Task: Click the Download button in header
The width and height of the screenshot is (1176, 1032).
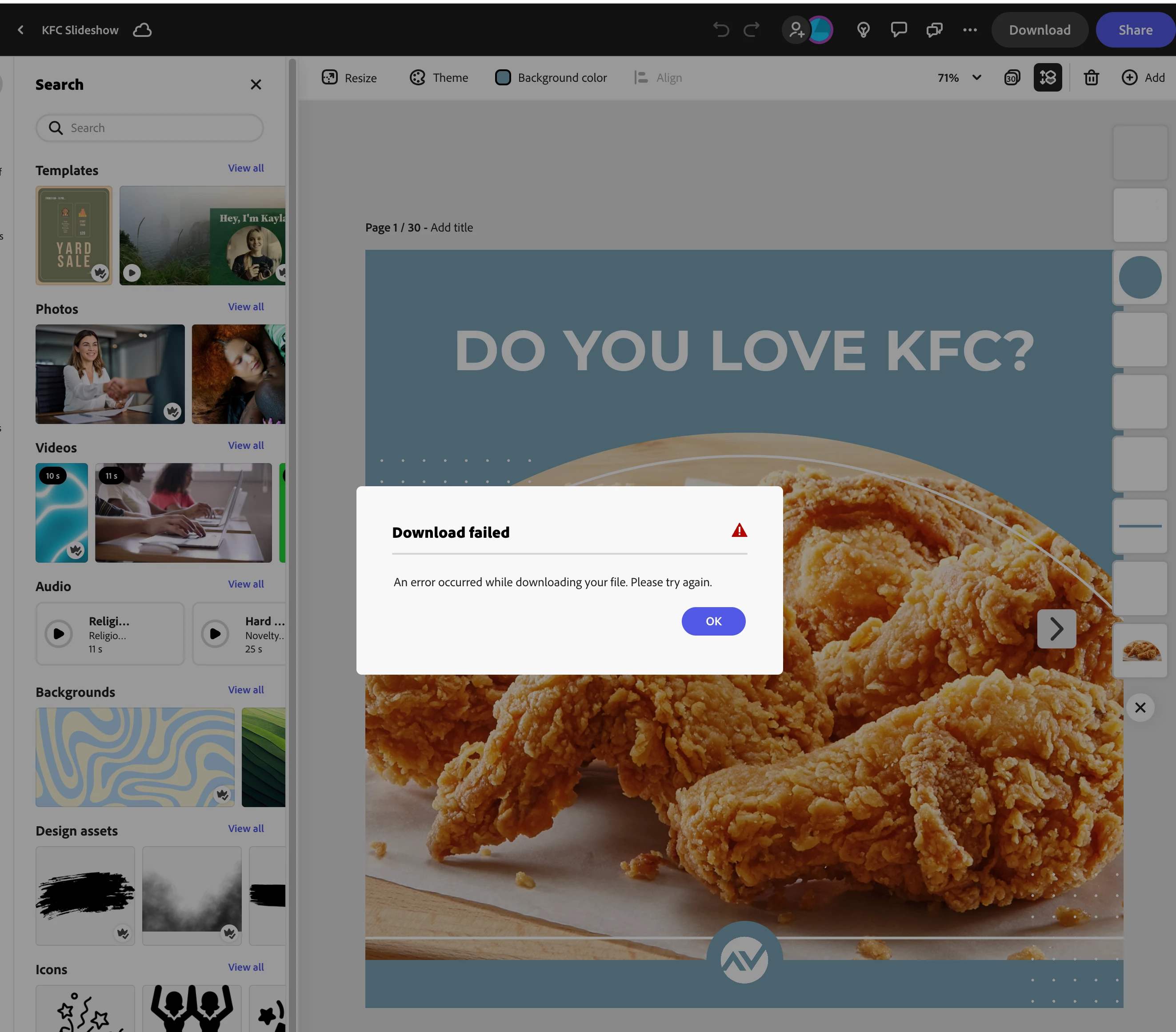Action: click(x=1040, y=30)
